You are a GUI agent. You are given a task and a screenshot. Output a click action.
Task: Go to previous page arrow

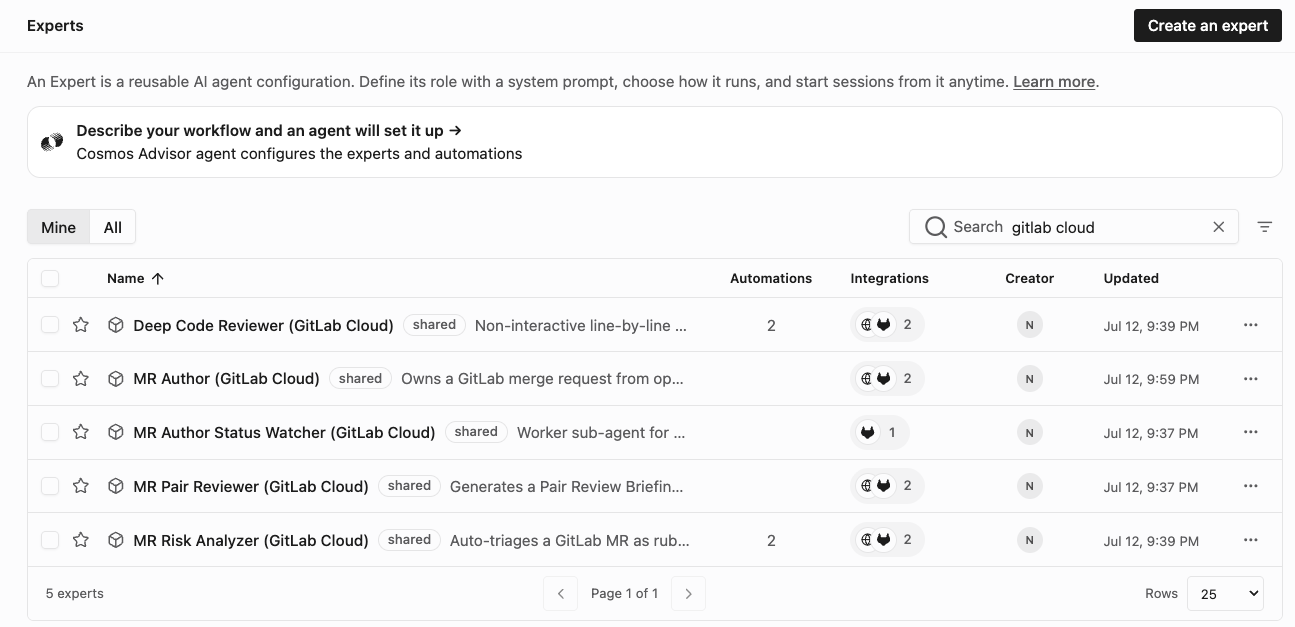[561, 593]
